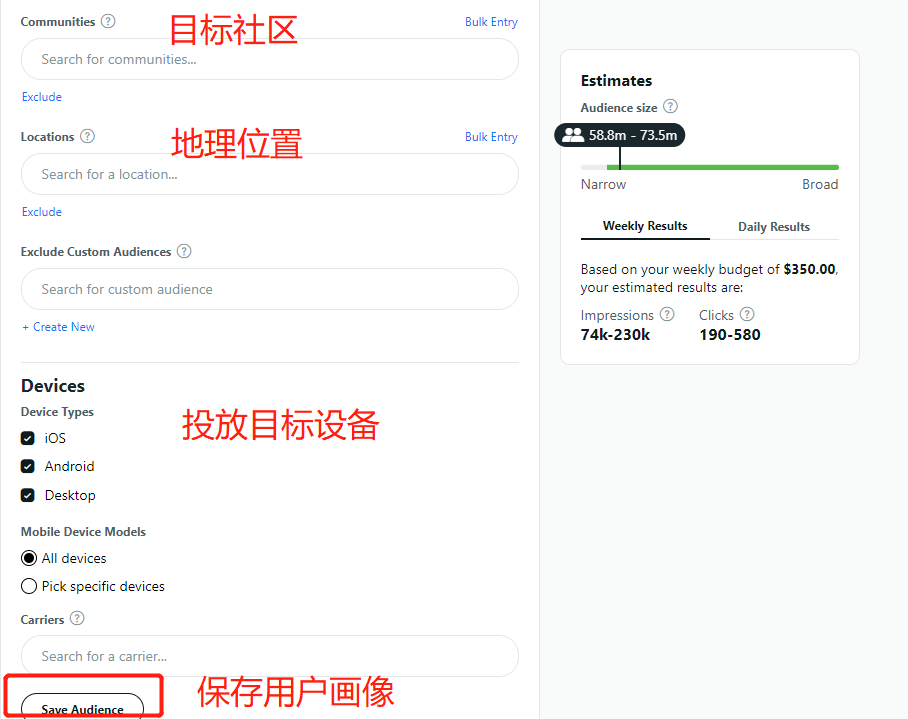Click the help icon next to Communities
Image resolution: width=908 pixels, height=719 pixels.
coord(108,21)
